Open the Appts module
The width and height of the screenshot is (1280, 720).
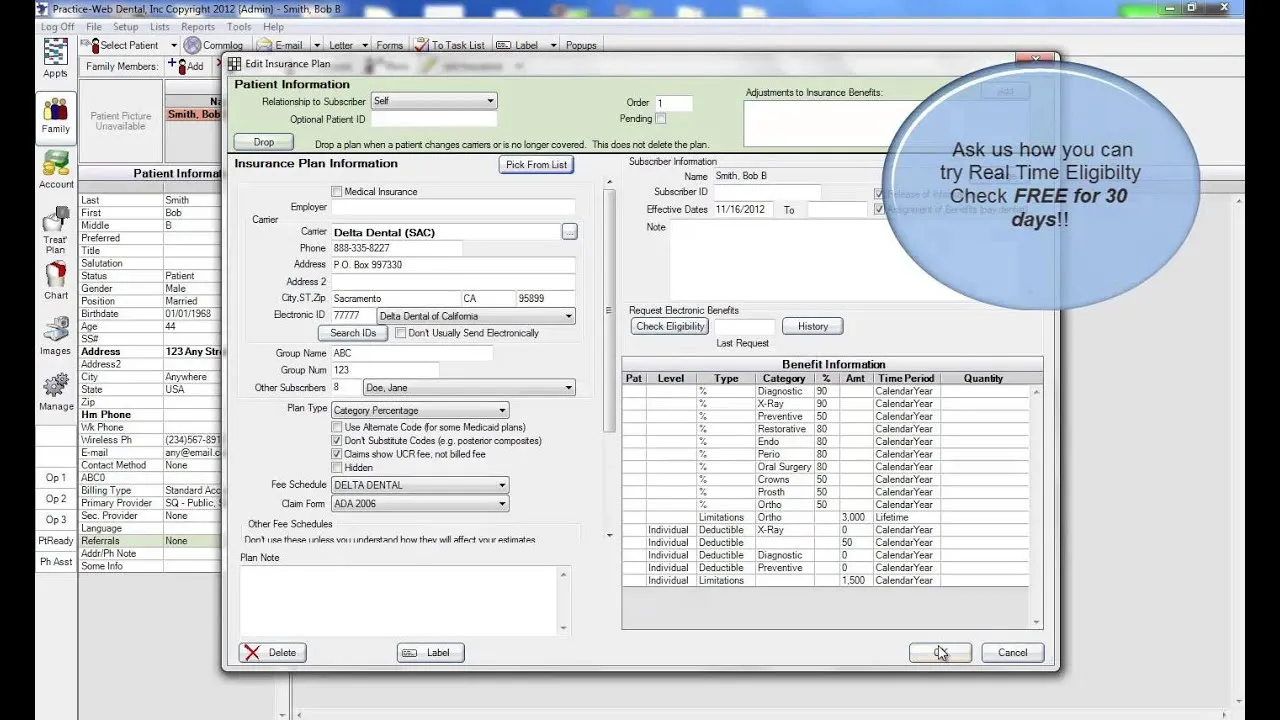click(x=54, y=56)
